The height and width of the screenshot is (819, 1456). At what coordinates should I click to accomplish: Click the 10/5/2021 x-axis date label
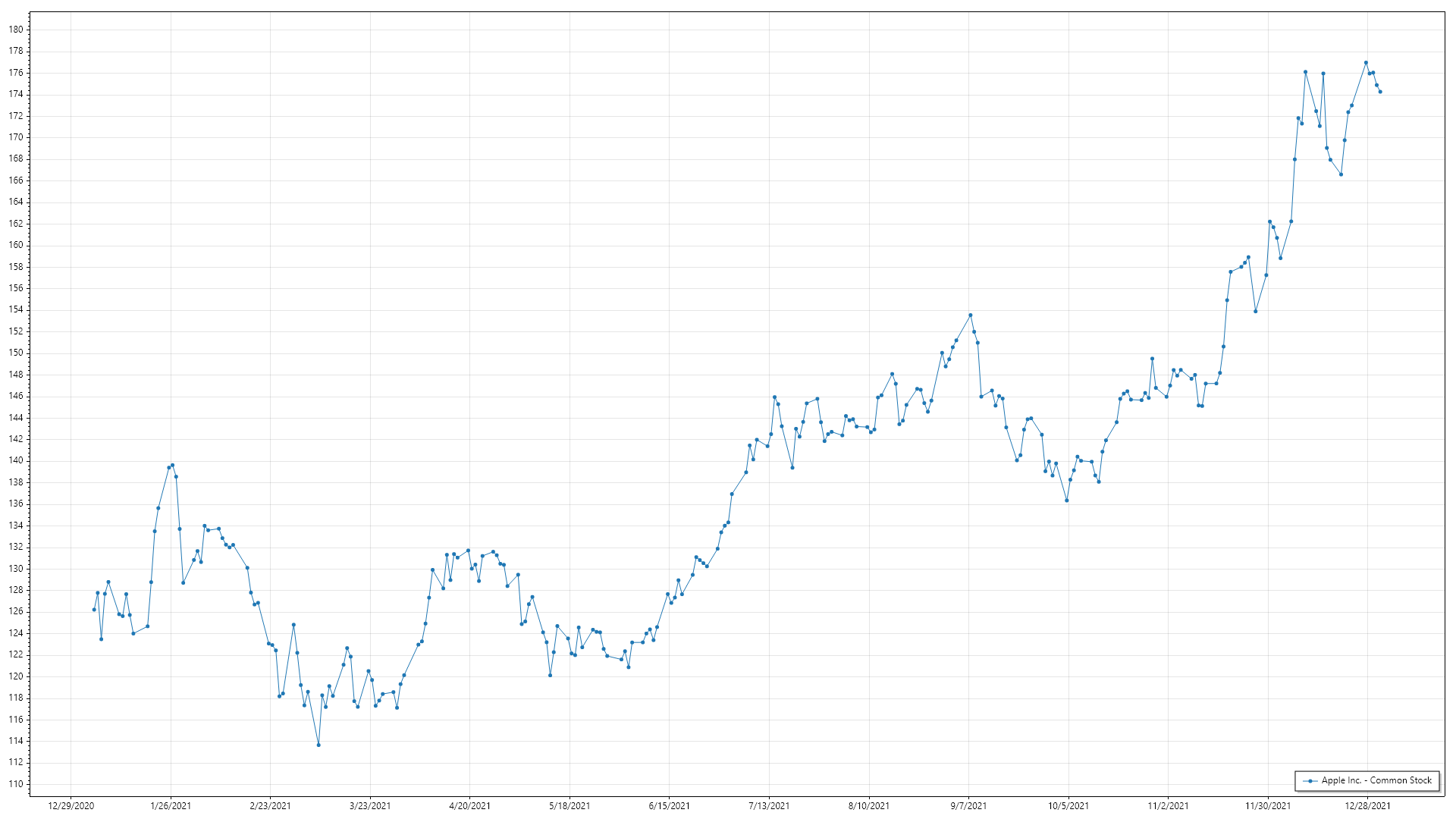click(1068, 806)
